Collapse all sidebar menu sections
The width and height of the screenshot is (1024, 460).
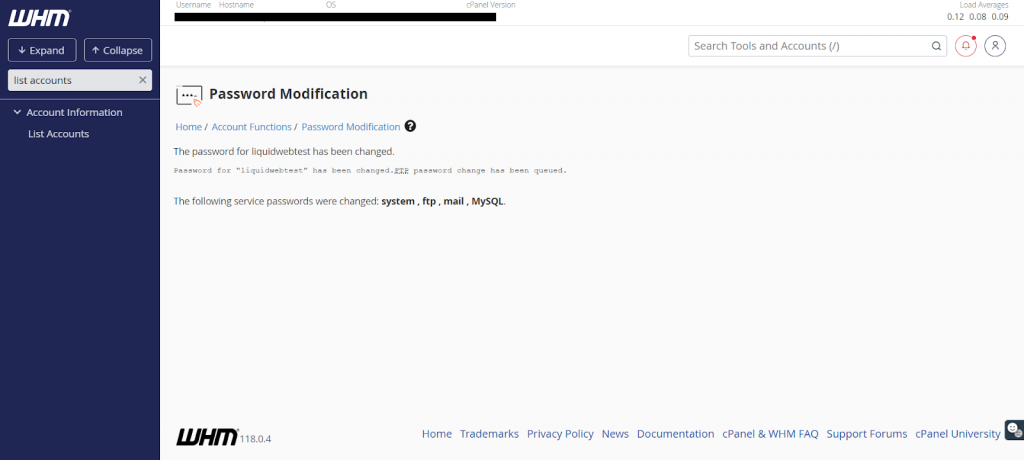118,50
